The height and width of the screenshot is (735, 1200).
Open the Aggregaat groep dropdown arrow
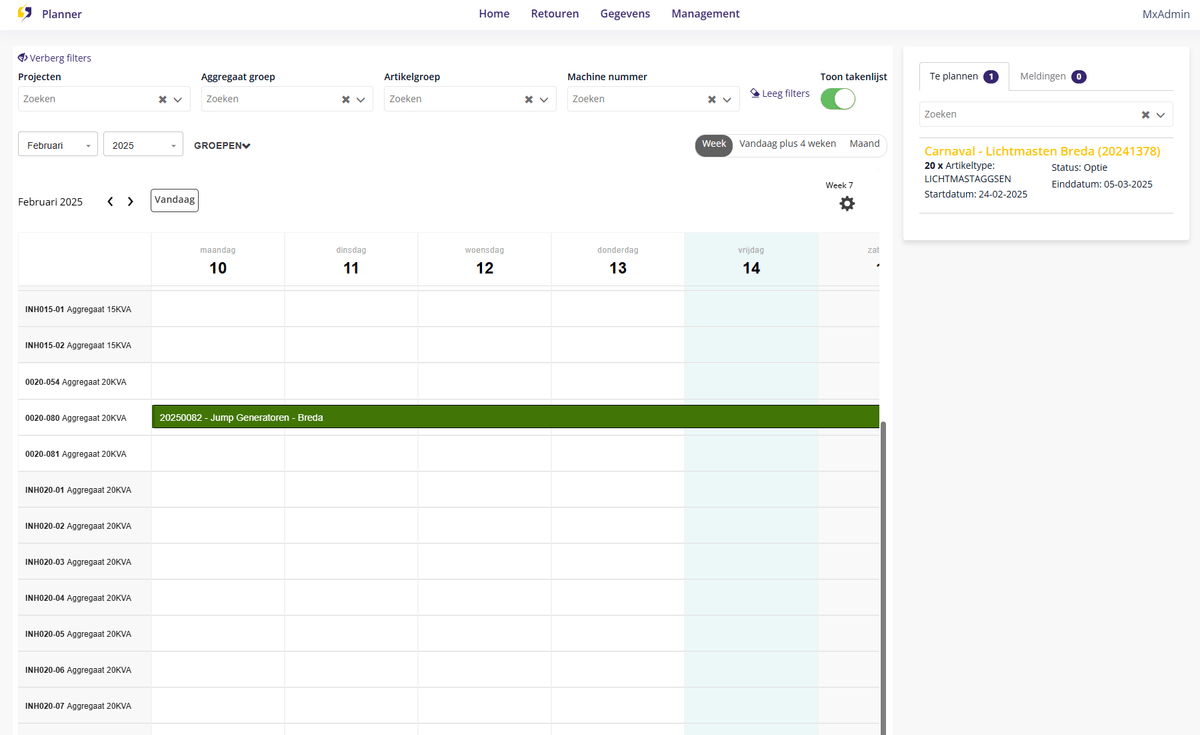click(x=360, y=99)
